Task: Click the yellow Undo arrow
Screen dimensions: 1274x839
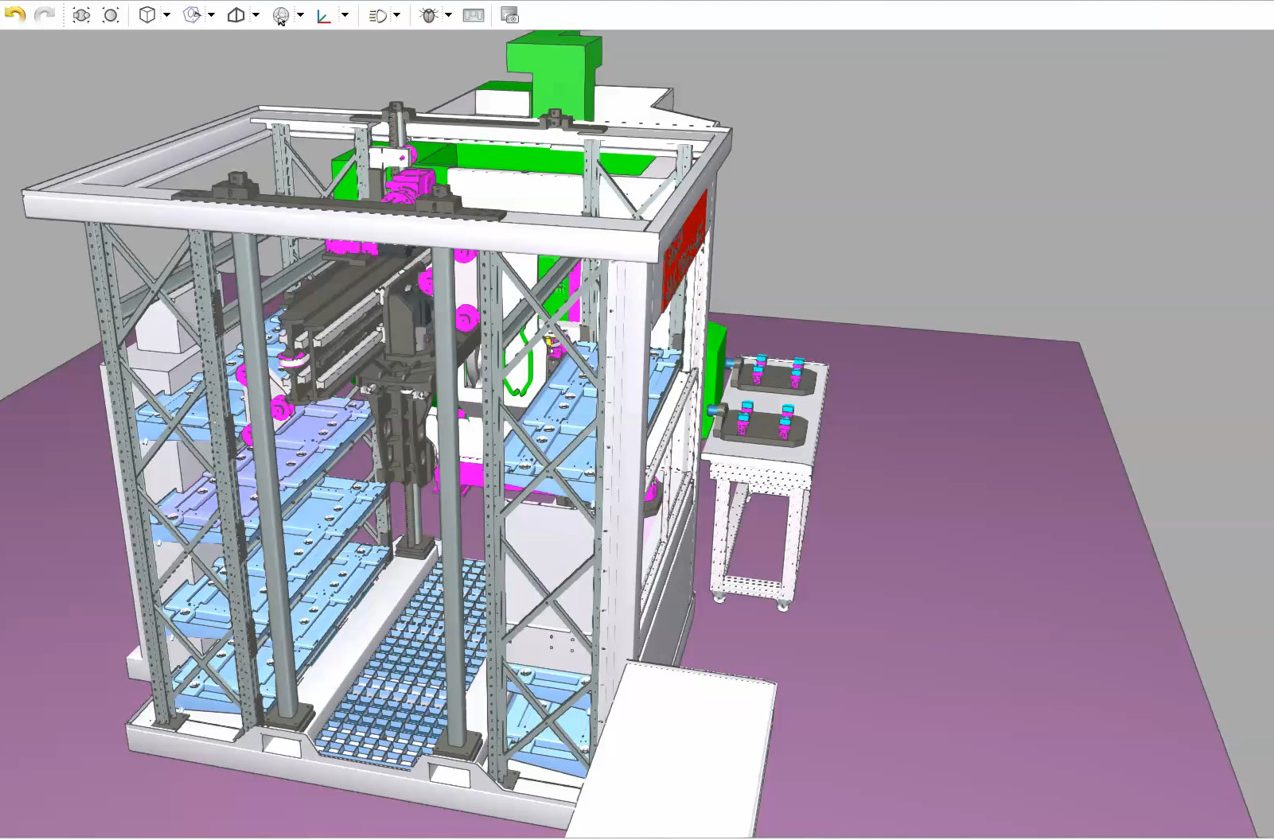Action: tap(15, 15)
